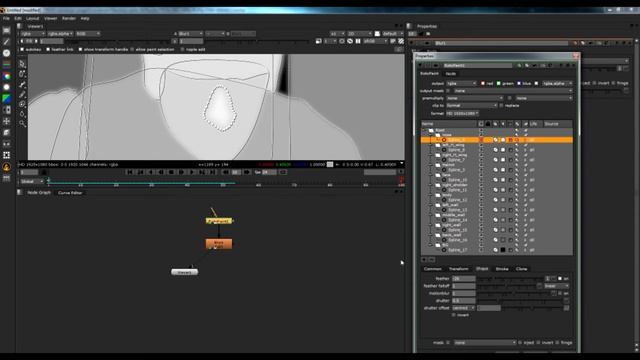The image size is (640, 360).
Task: Open the 3D nodes cube icon
Action: point(6,133)
